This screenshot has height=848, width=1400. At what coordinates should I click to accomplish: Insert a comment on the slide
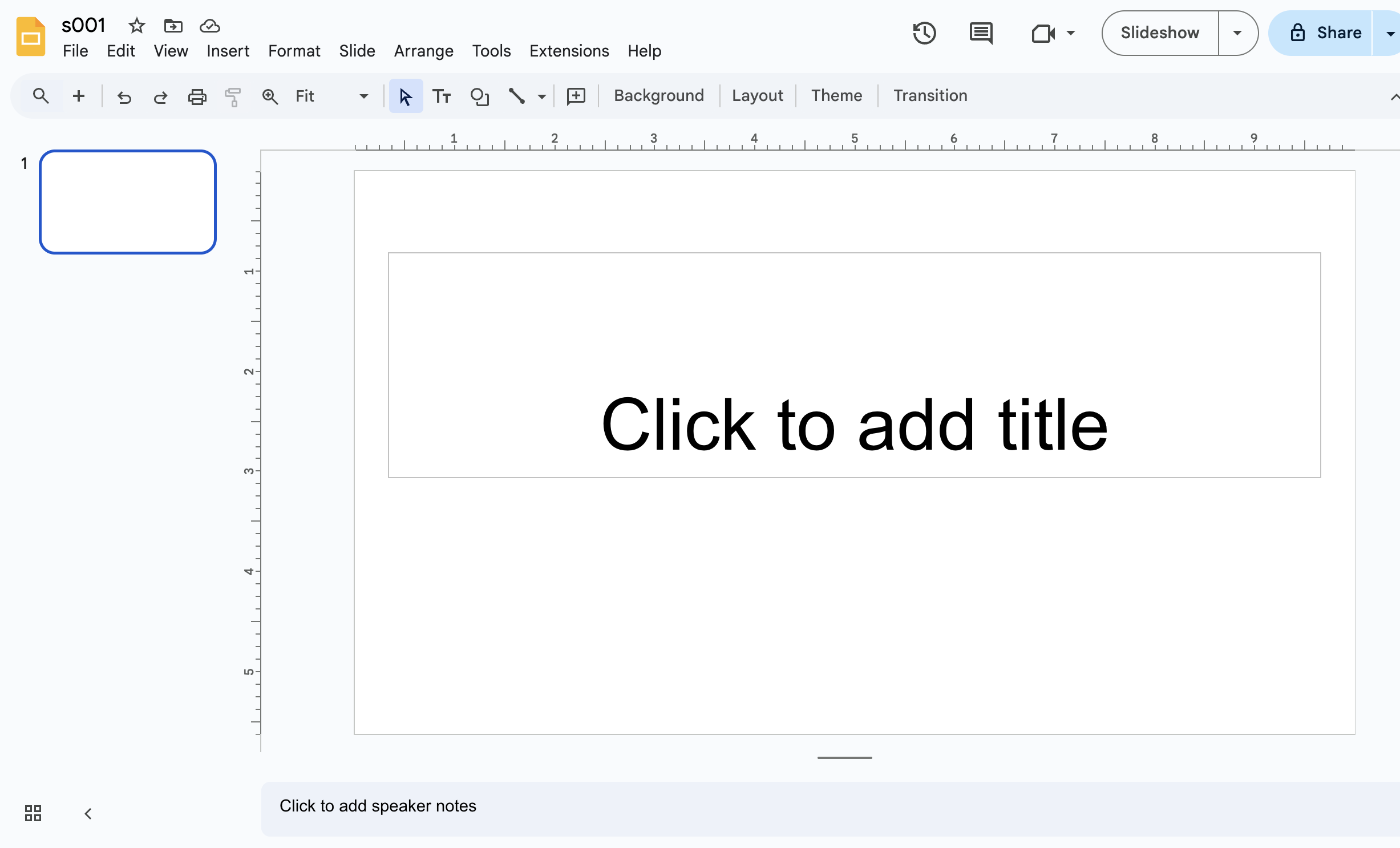coord(576,96)
